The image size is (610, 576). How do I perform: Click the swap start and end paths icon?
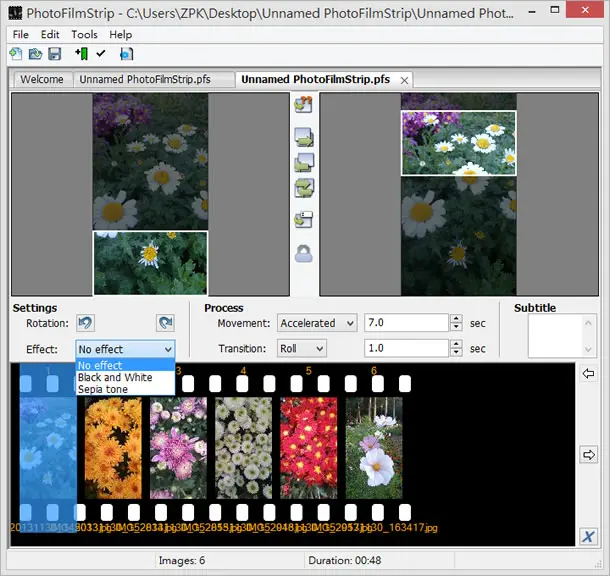point(303,188)
